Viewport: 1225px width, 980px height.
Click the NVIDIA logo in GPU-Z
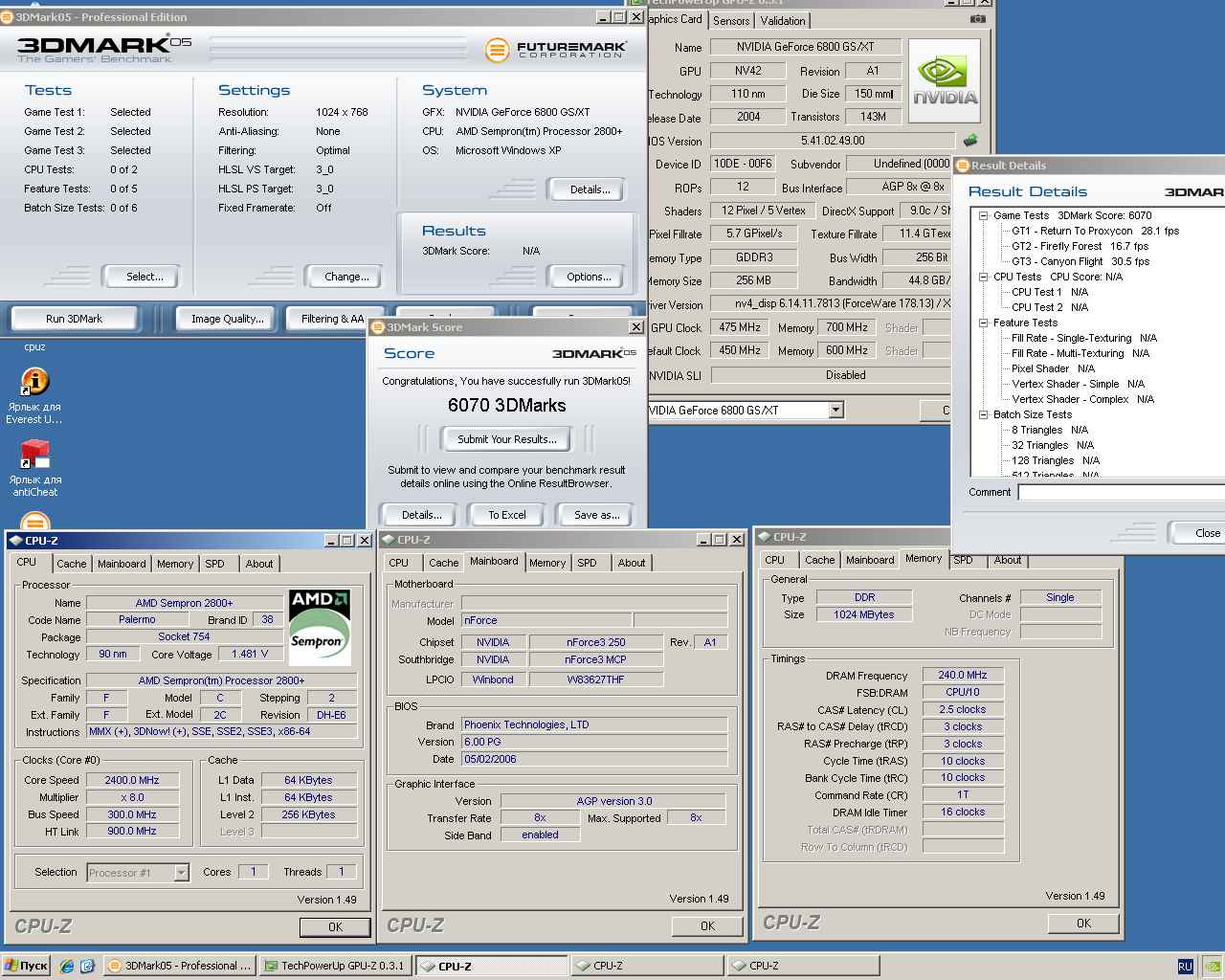944,81
